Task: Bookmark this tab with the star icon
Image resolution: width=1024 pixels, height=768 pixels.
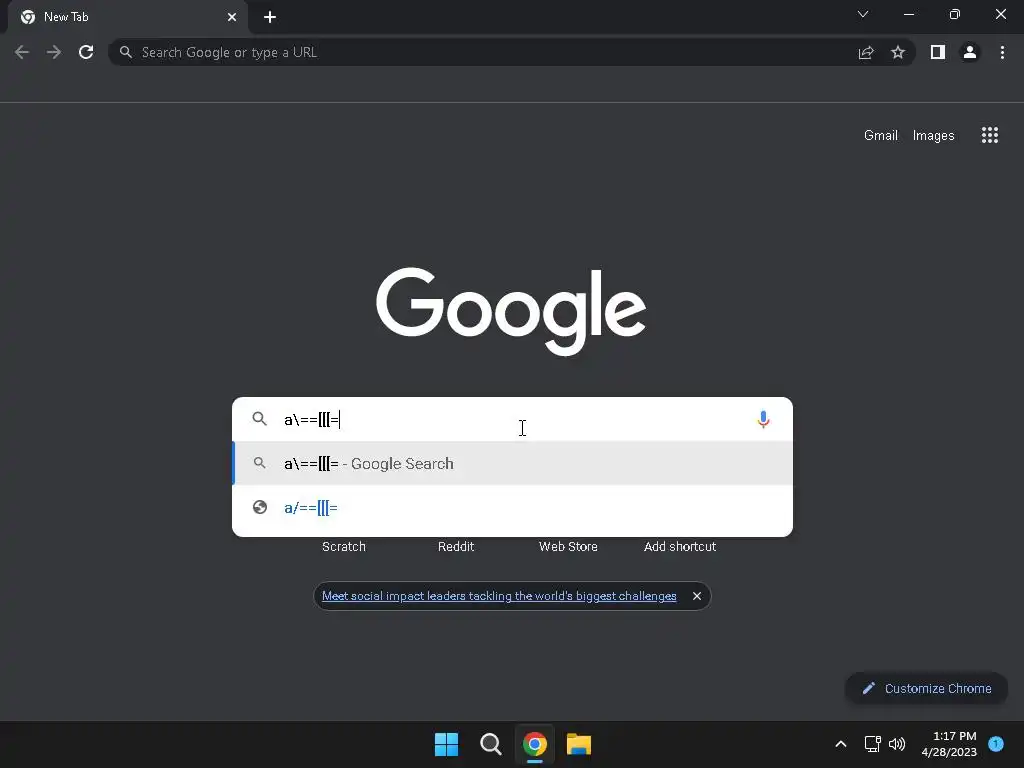Action: [x=898, y=52]
